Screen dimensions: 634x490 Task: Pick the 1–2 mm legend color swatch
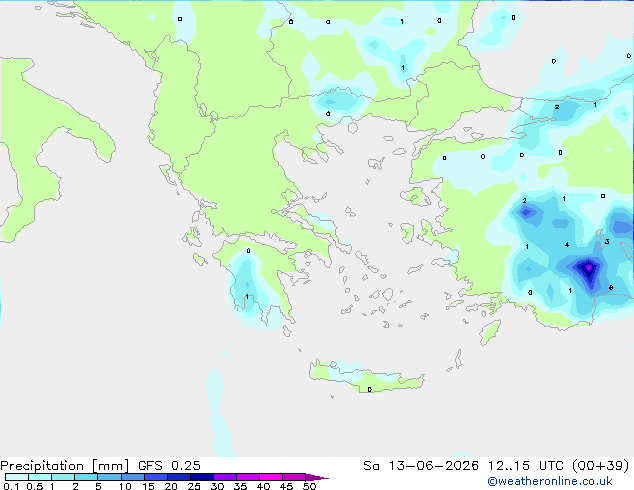coord(63,477)
